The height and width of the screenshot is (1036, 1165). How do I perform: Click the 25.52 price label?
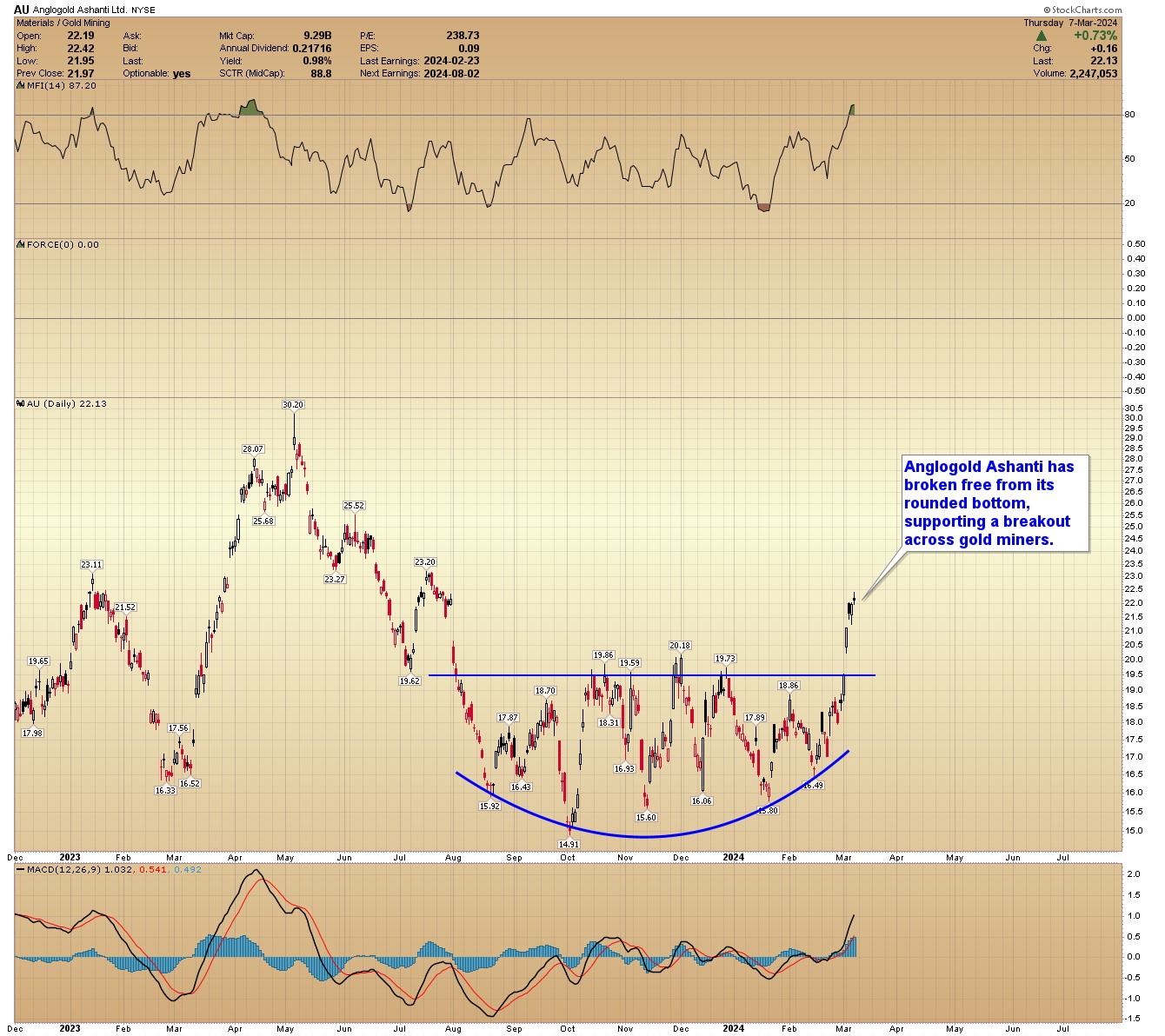click(354, 505)
